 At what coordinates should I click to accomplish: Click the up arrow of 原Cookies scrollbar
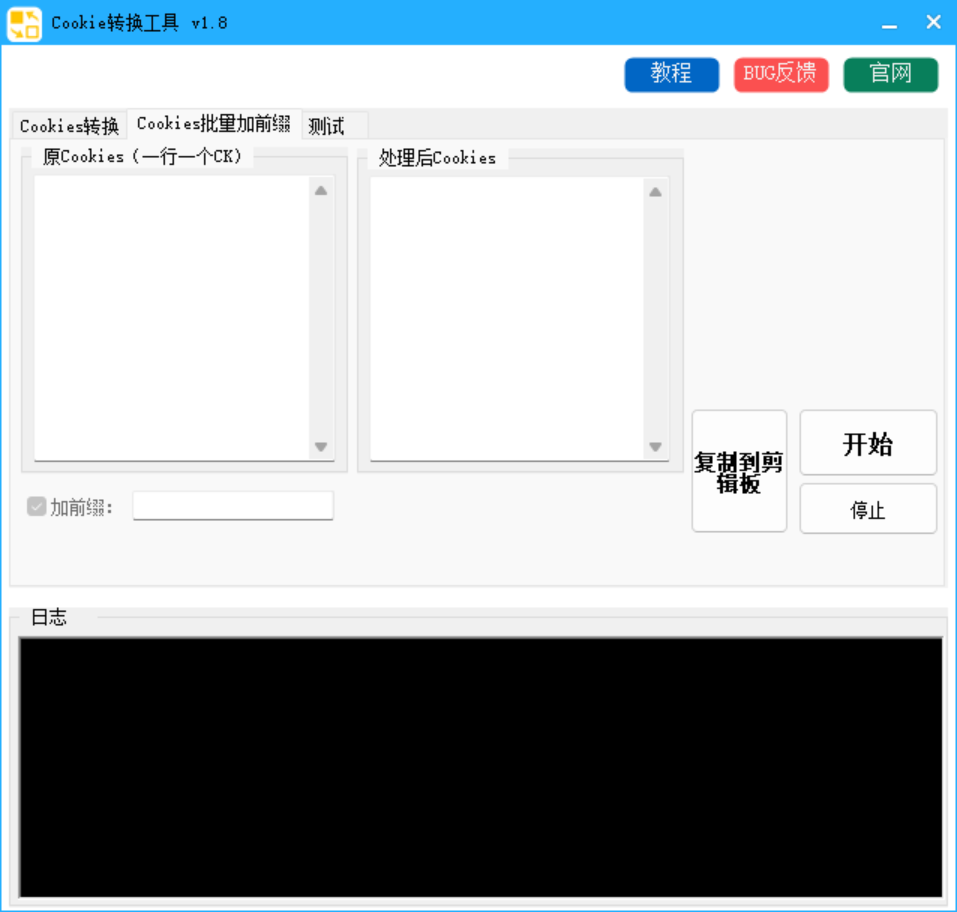[x=321, y=190]
